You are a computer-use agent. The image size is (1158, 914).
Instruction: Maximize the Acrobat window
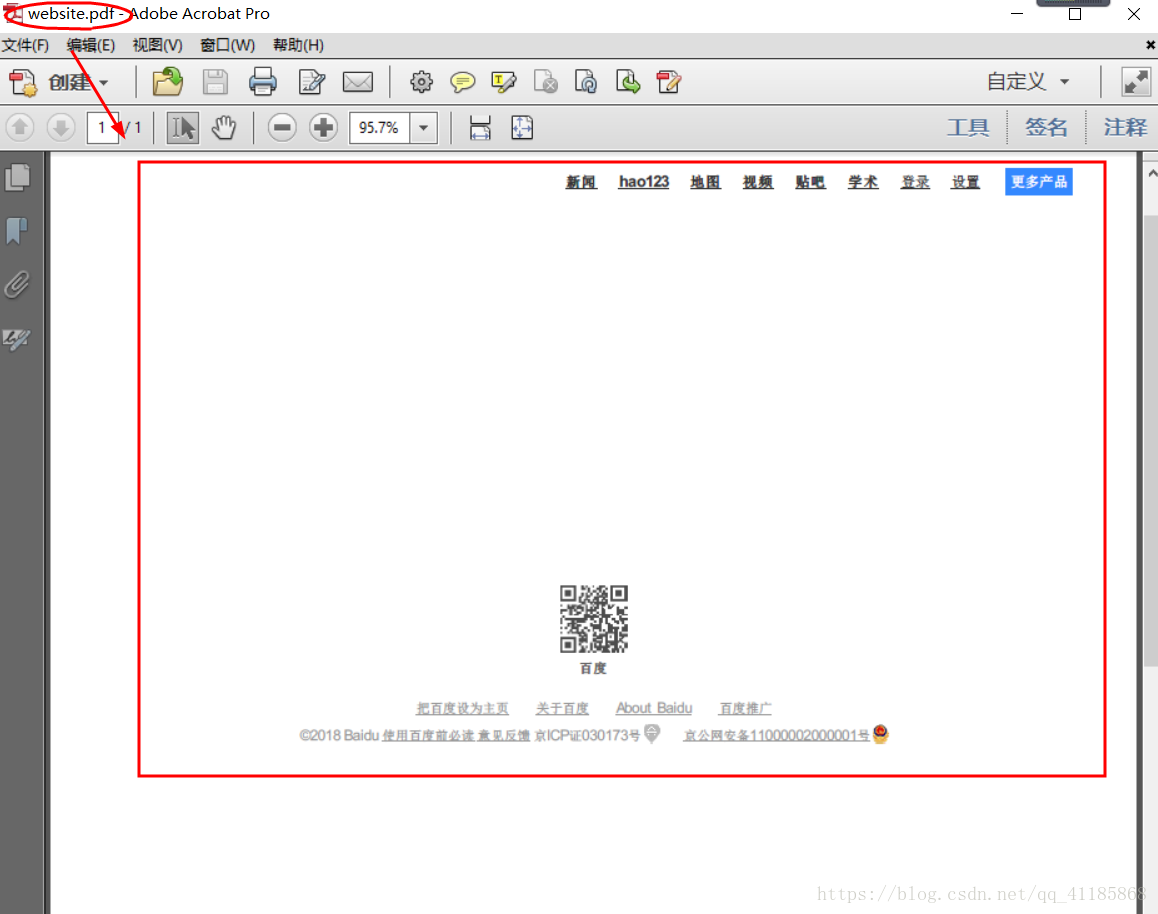[x=1075, y=14]
